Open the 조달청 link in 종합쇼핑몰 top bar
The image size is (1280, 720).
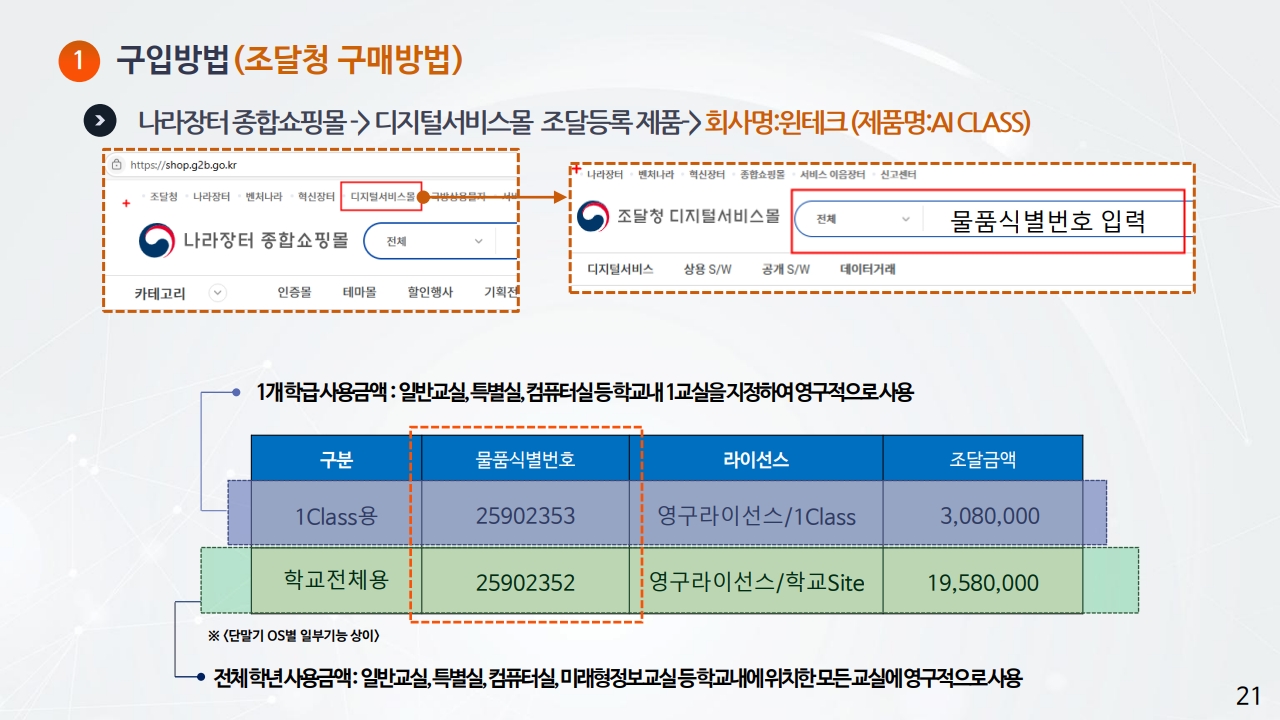pos(164,197)
